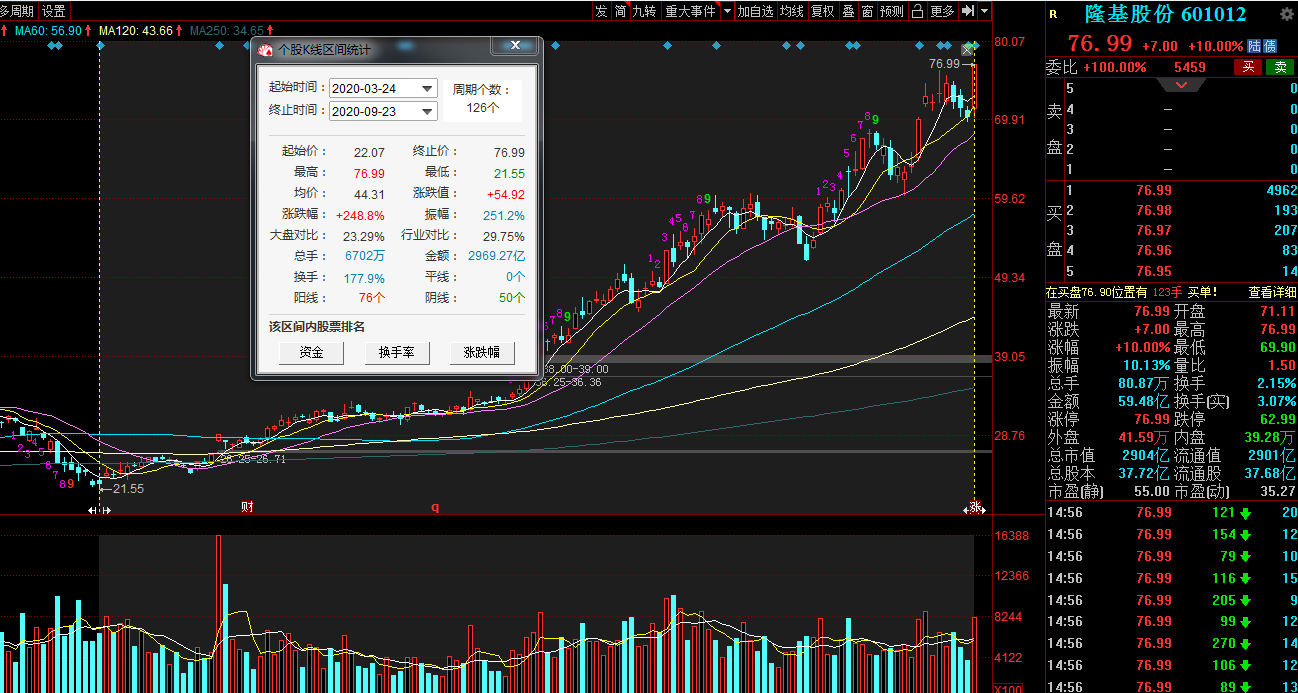The image size is (1298, 693).
Task: Click MA120: 43.66 label
Action: [135, 32]
